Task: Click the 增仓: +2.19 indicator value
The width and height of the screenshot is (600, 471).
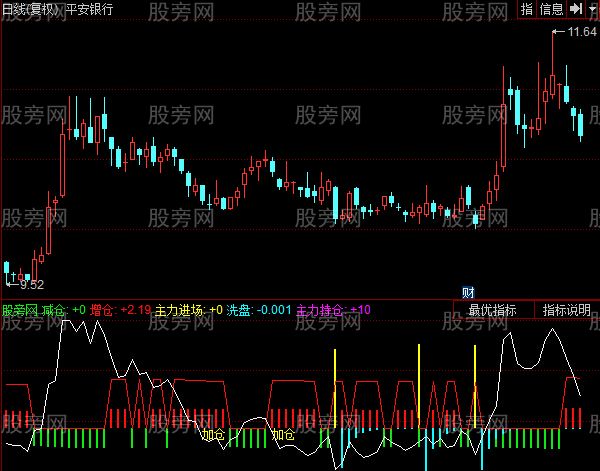Action: [x=121, y=310]
